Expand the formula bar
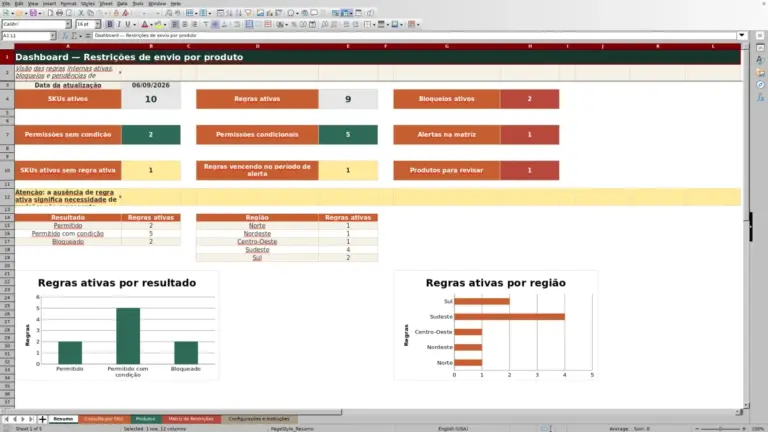This screenshot has height=432, width=768. (x=742, y=35)
